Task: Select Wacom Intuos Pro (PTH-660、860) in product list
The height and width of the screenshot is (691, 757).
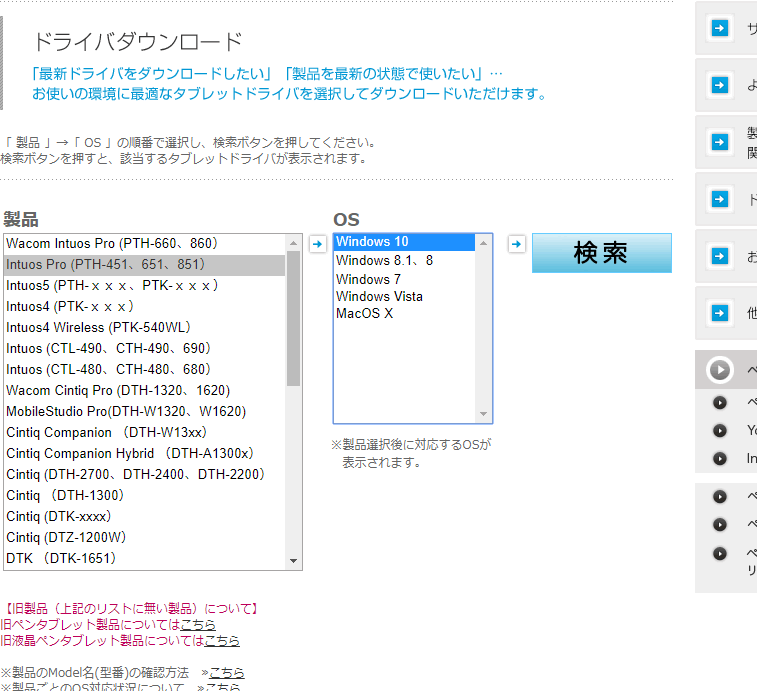Action: click(144, 243)
